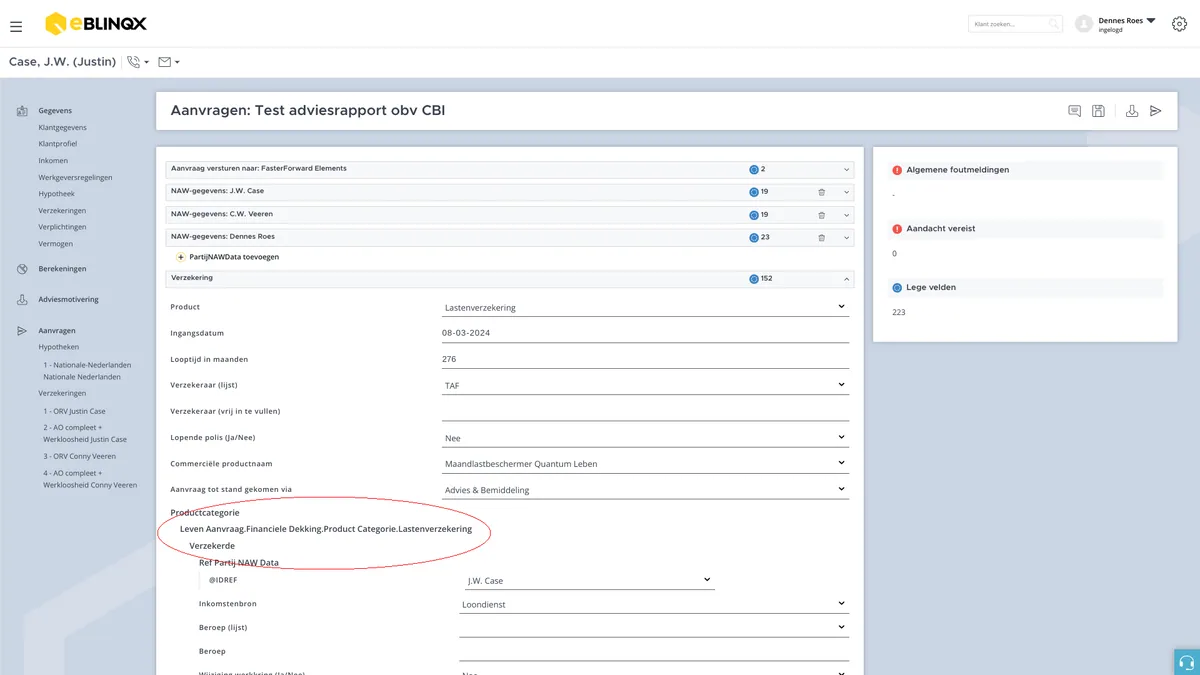Open the Lopende polis (Ja/Nee) dropdown
Viewport: 1200px width, 675px height.
[x=645, y=437]
